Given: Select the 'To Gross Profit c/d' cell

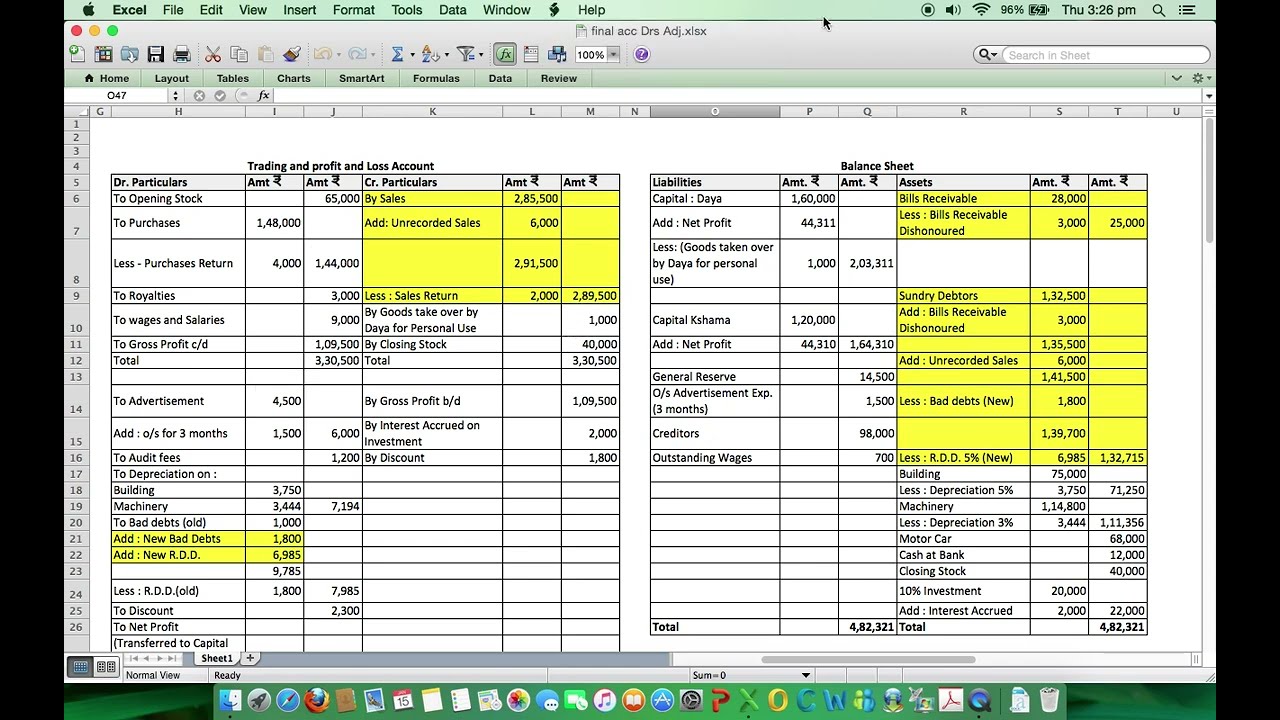Looking at the screenshot, I should click(178, 344).
